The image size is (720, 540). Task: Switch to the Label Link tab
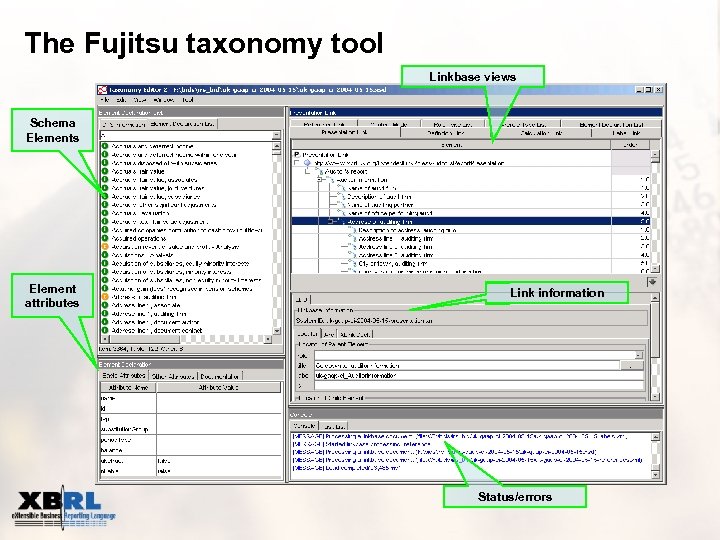pyautogui.click(x=626, y=133)
